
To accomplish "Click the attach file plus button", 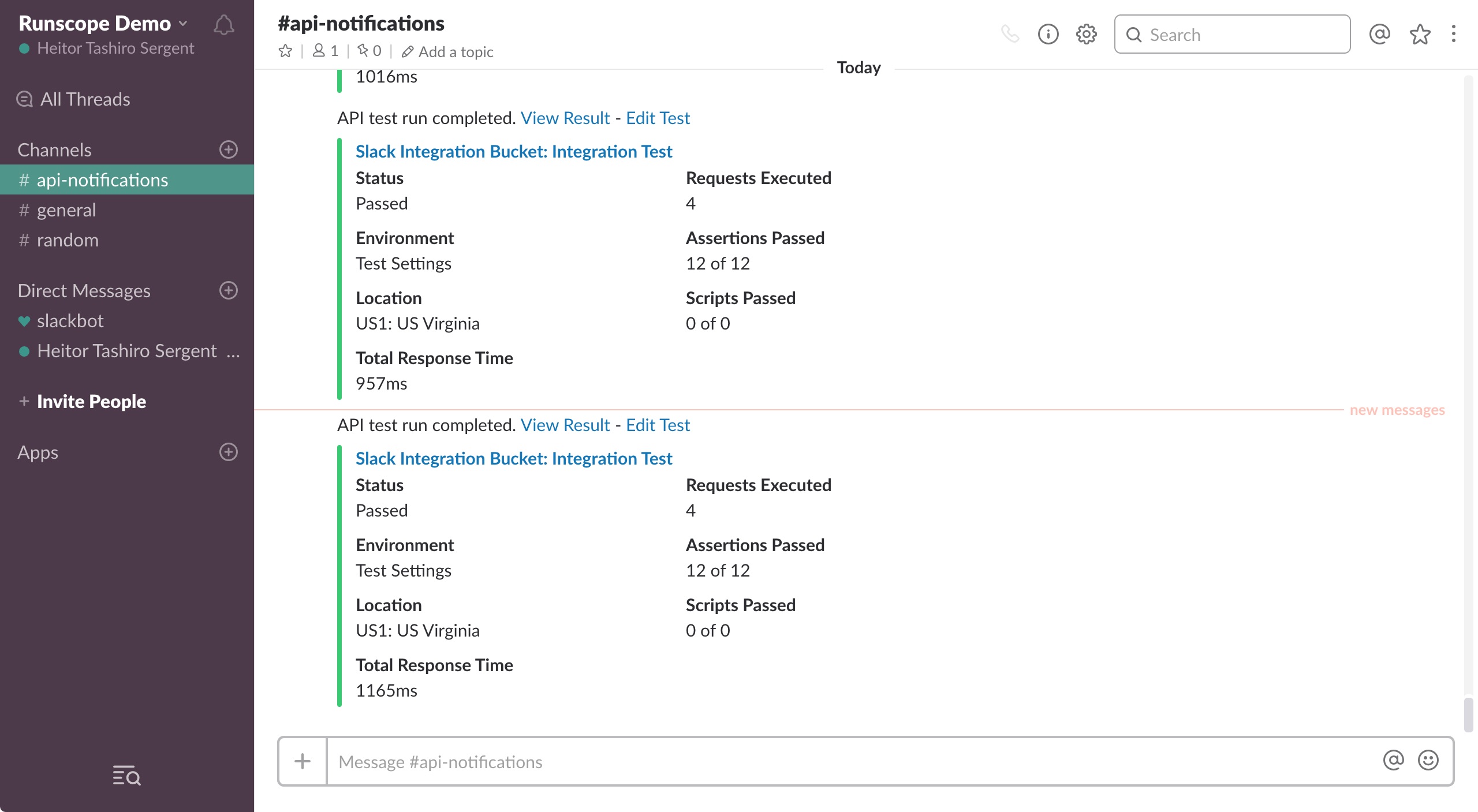I will pos(303,761).
